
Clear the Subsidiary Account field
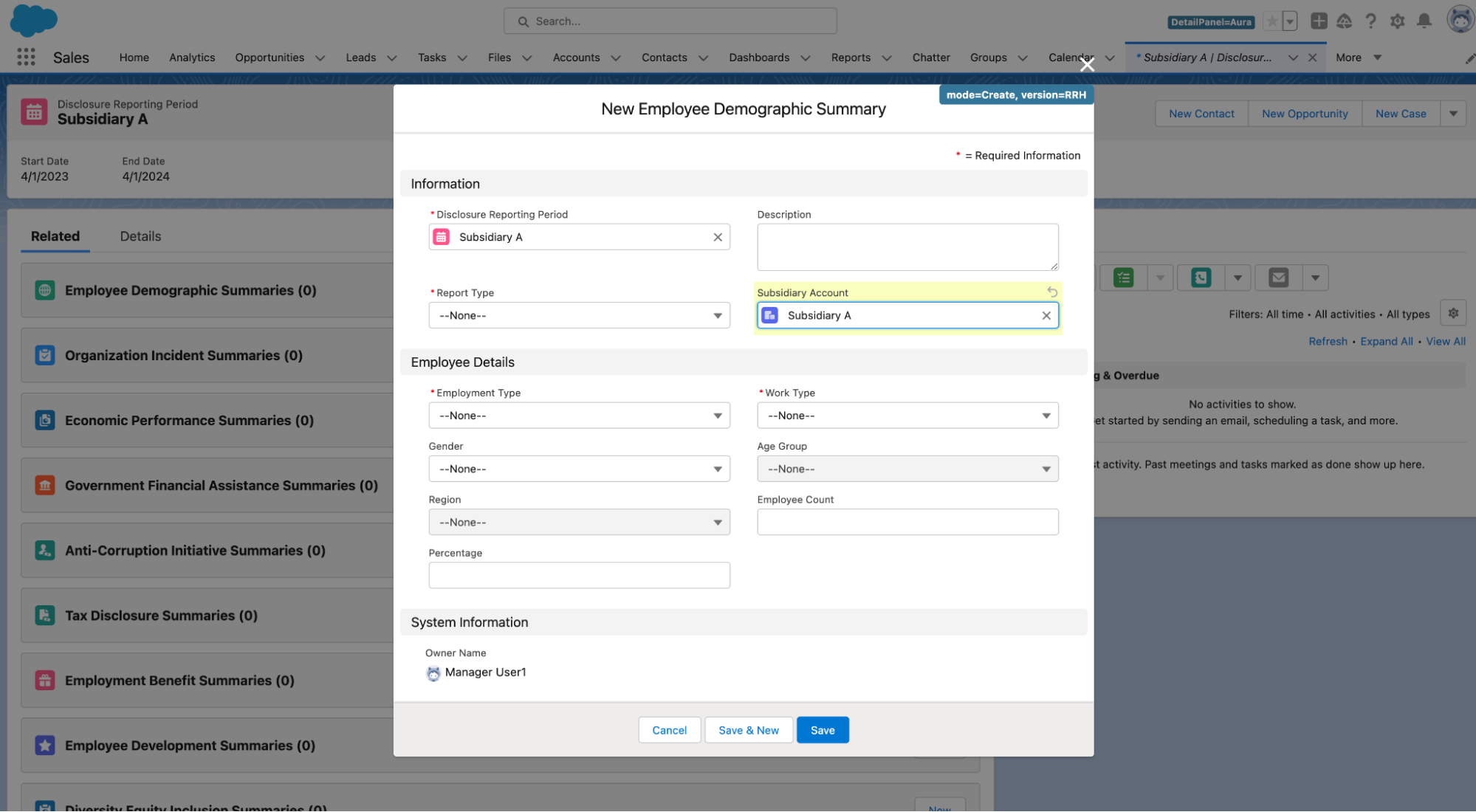[1046, 315]
